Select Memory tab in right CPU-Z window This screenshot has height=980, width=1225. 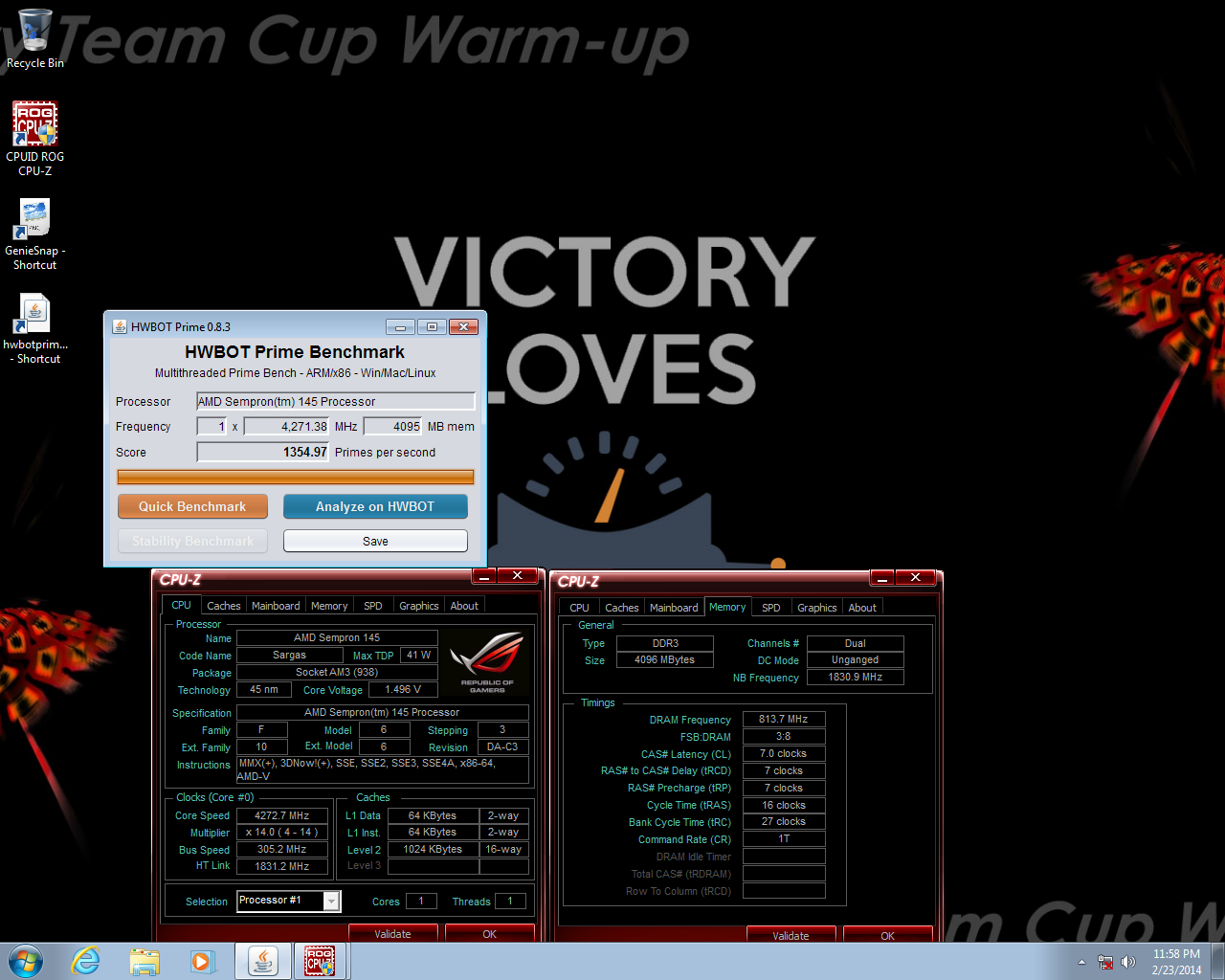click(727, 607)
